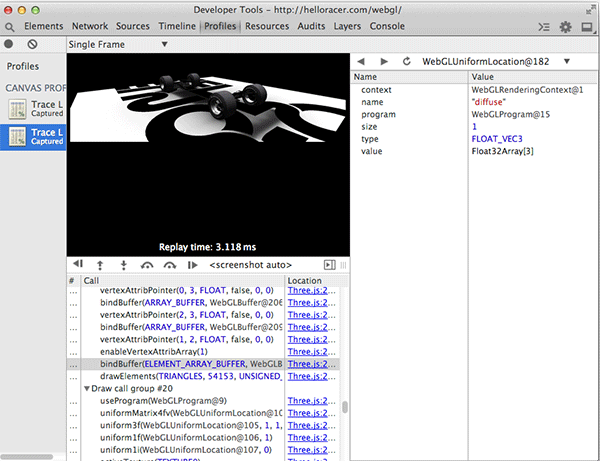The width and height of the screenshot is (600, 461).
Task: Open the WebGLUniformLocation@182 resource dropdown
Action: coord(496,62)
